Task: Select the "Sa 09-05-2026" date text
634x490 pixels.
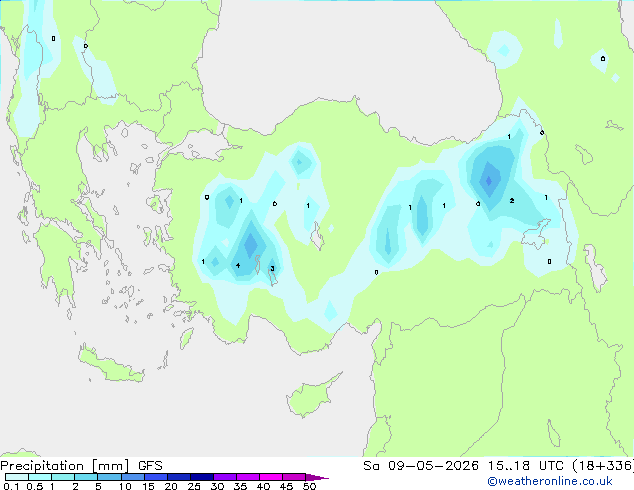Action: (x=421, y=466)
